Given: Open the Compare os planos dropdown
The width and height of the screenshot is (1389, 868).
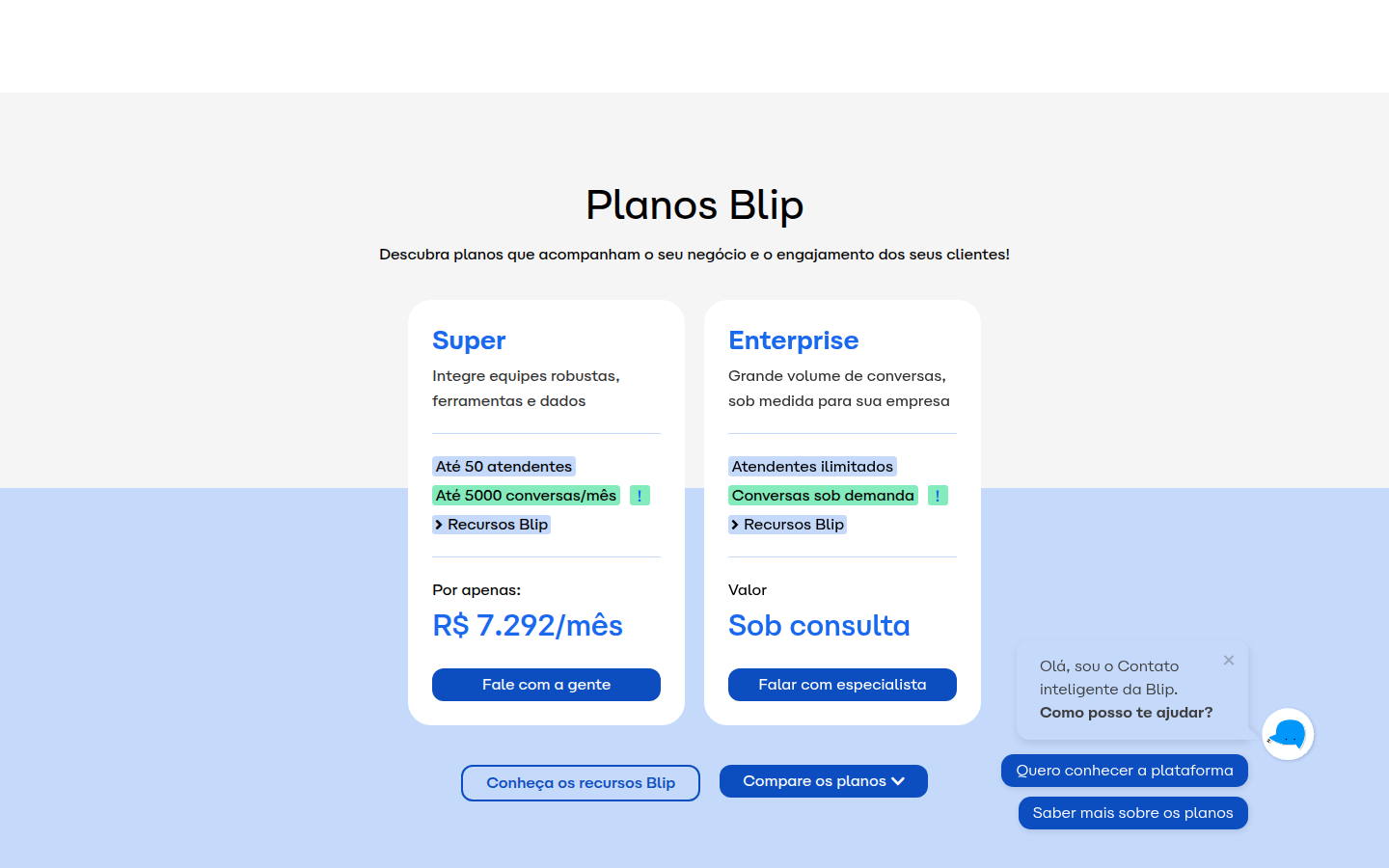Looking at the screenshot, I should coord(824,781).
